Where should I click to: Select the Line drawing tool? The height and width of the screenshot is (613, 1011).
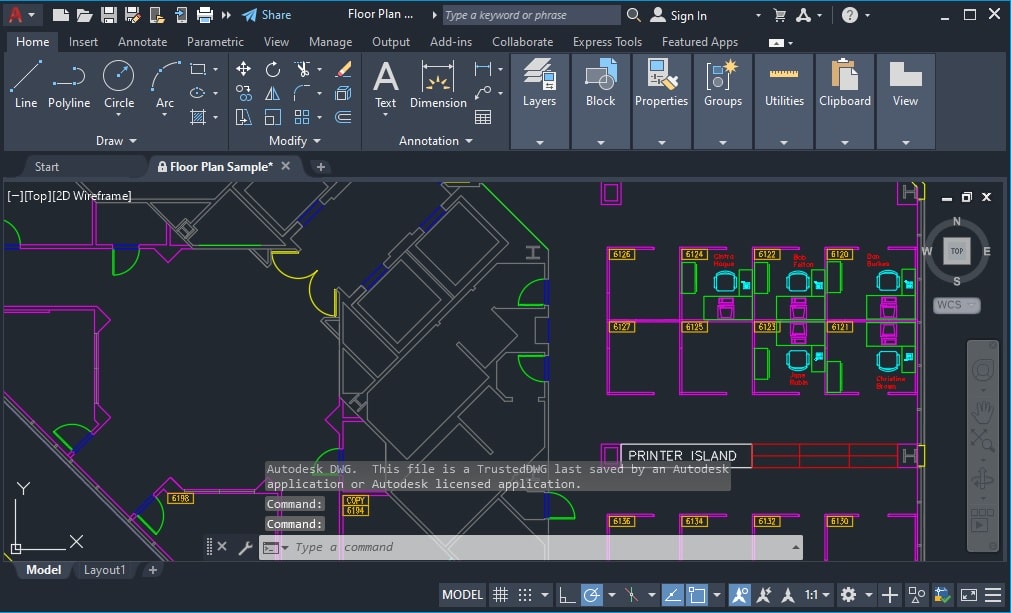pos(26,84)
